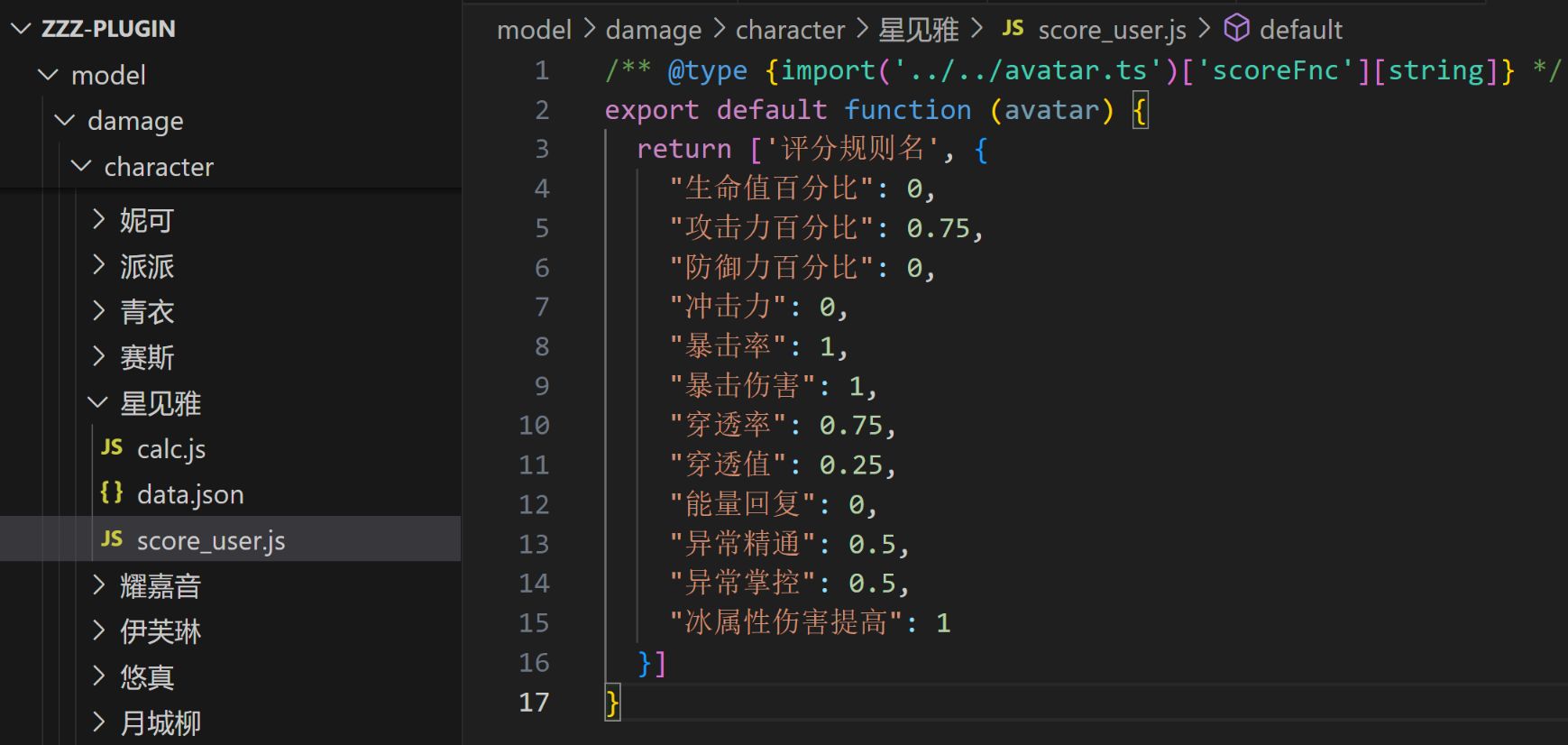Click the "异常掌控" key

pos(743,583)
